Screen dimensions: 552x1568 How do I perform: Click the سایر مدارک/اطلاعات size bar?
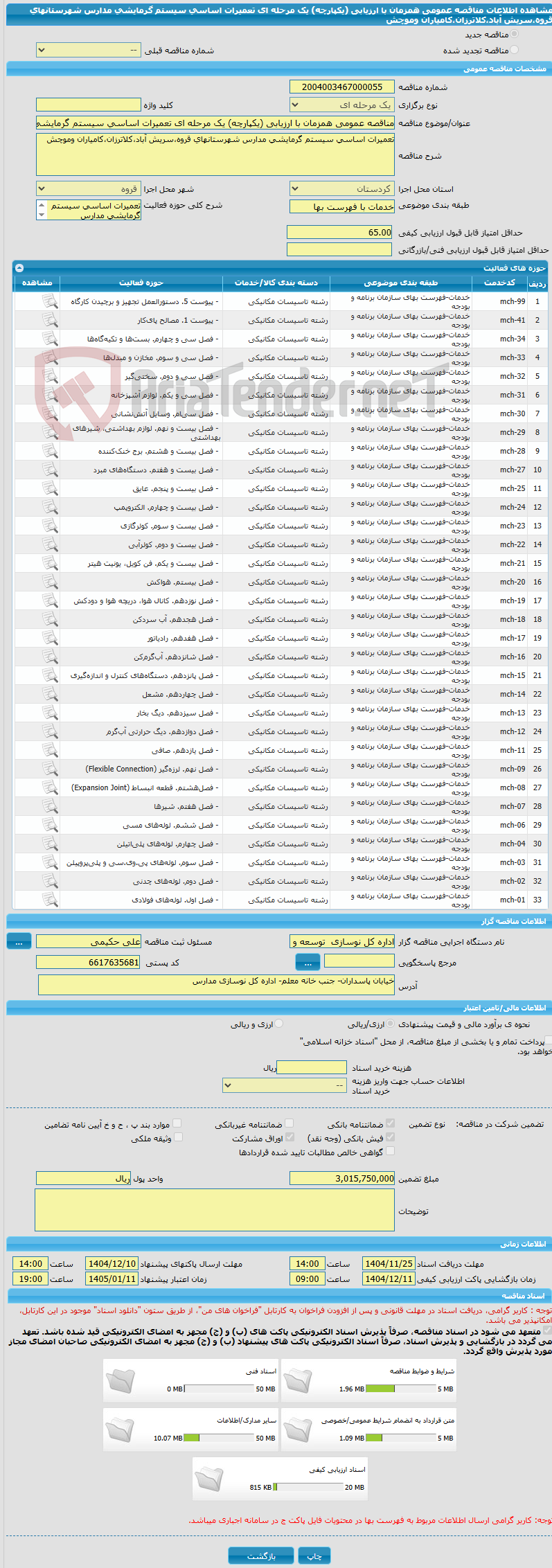[220, 1438]
